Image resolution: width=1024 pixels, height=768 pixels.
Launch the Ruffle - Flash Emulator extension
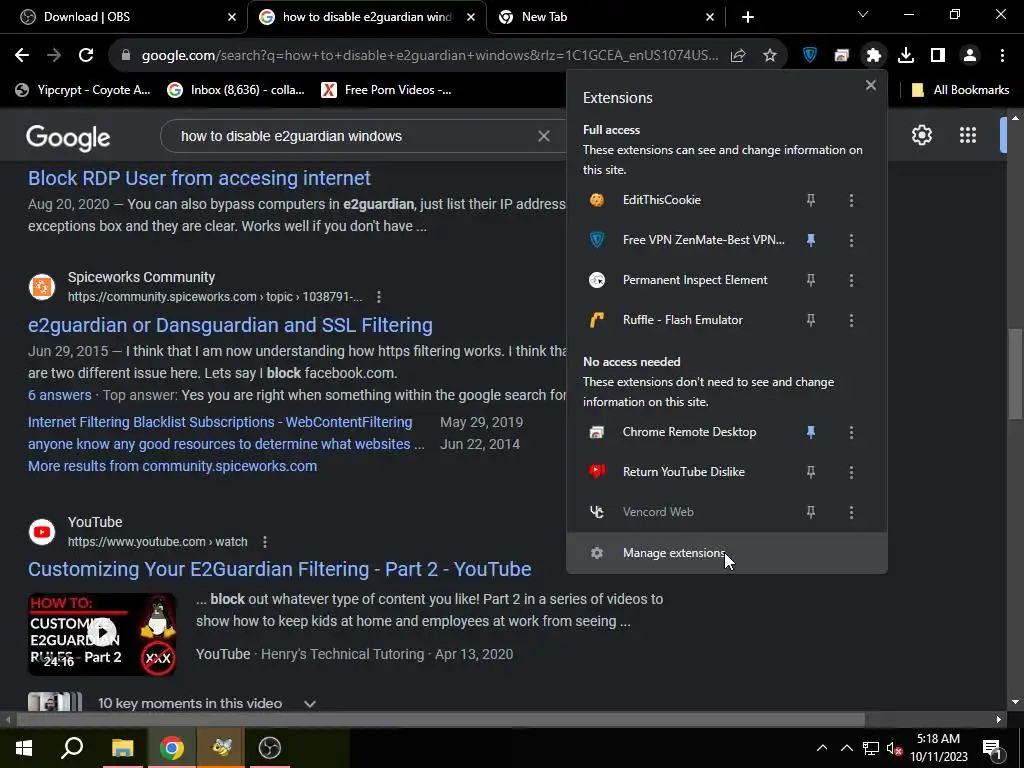(x=684, y=320)
